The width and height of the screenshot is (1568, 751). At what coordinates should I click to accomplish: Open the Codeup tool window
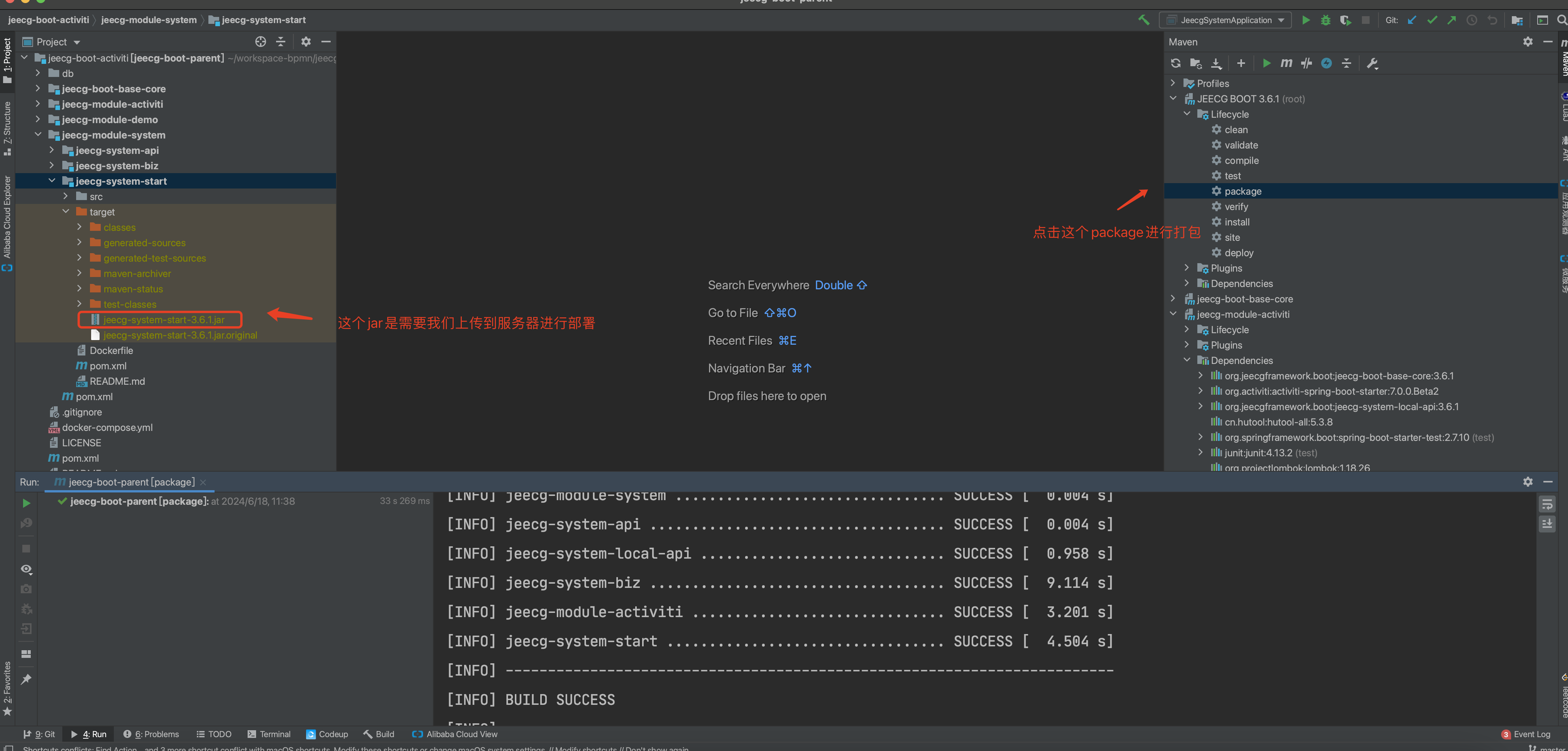[327, 734]
